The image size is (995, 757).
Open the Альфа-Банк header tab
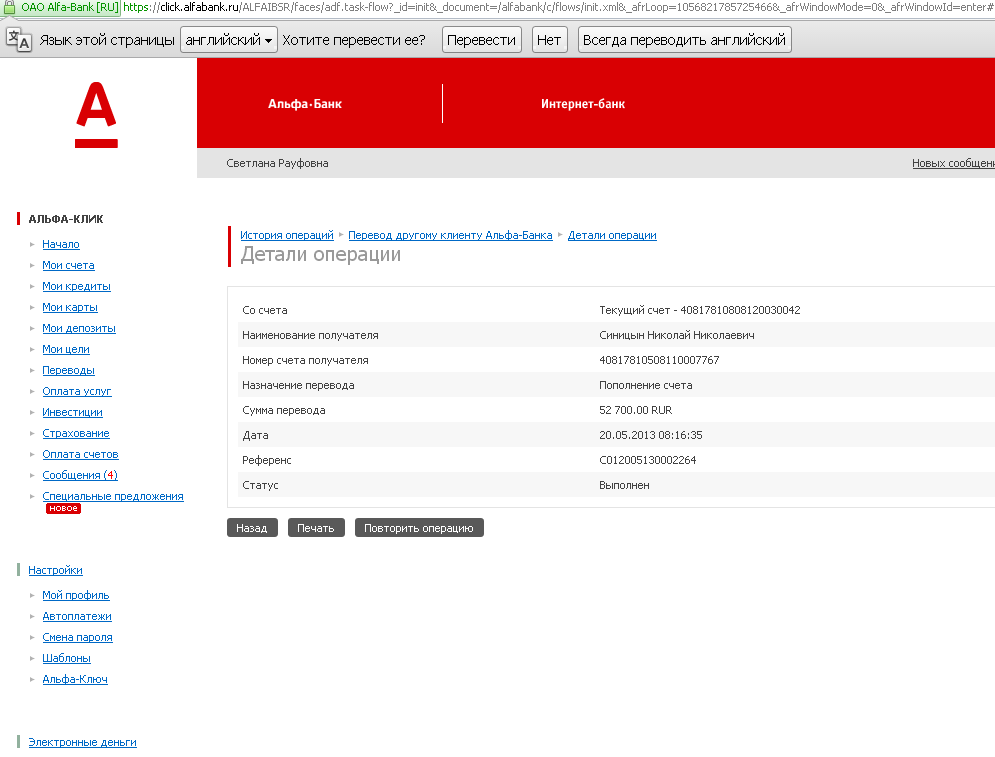[x=305, y=104]
